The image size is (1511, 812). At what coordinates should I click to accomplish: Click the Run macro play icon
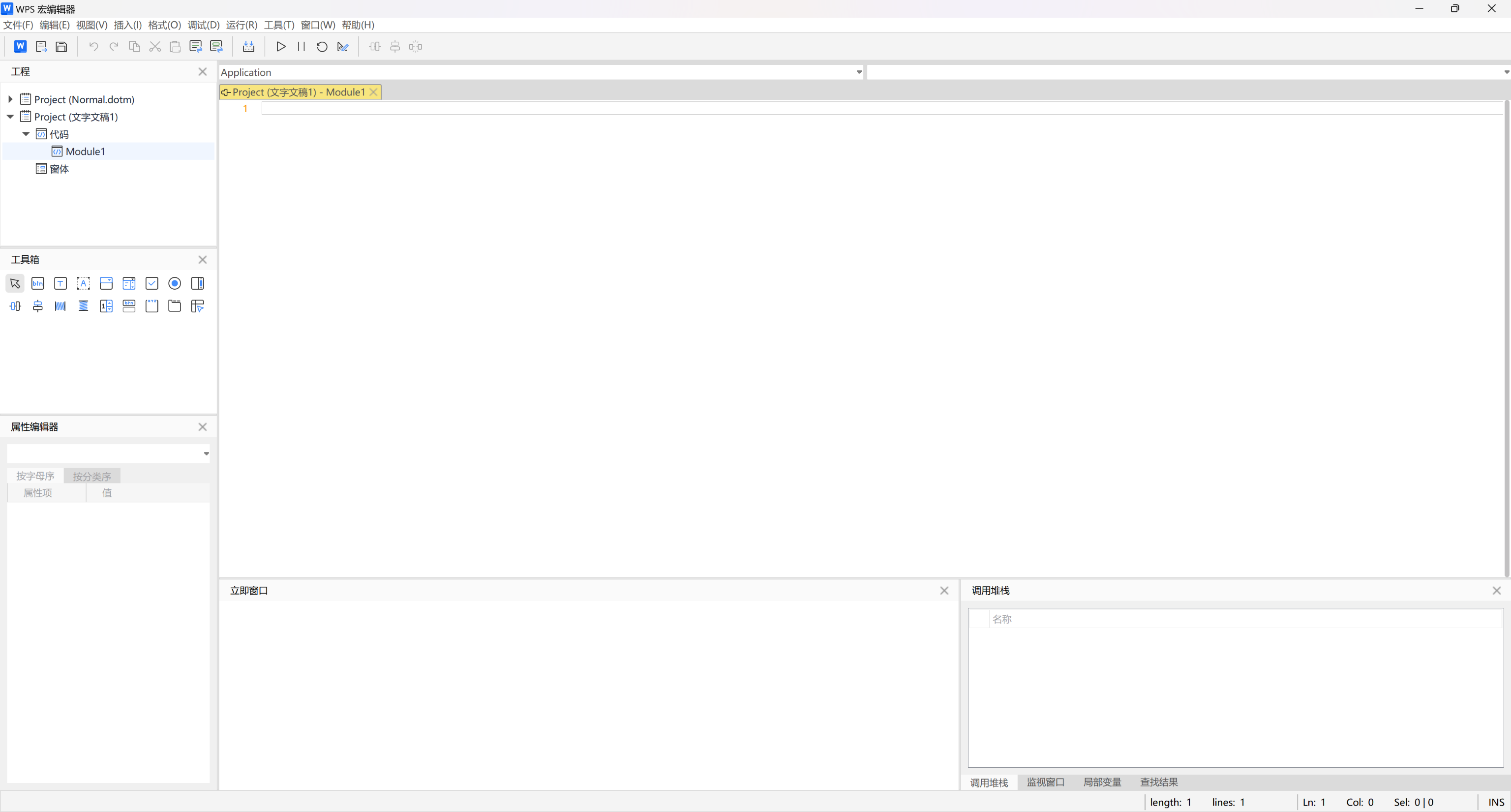click(x=281, y=46)
